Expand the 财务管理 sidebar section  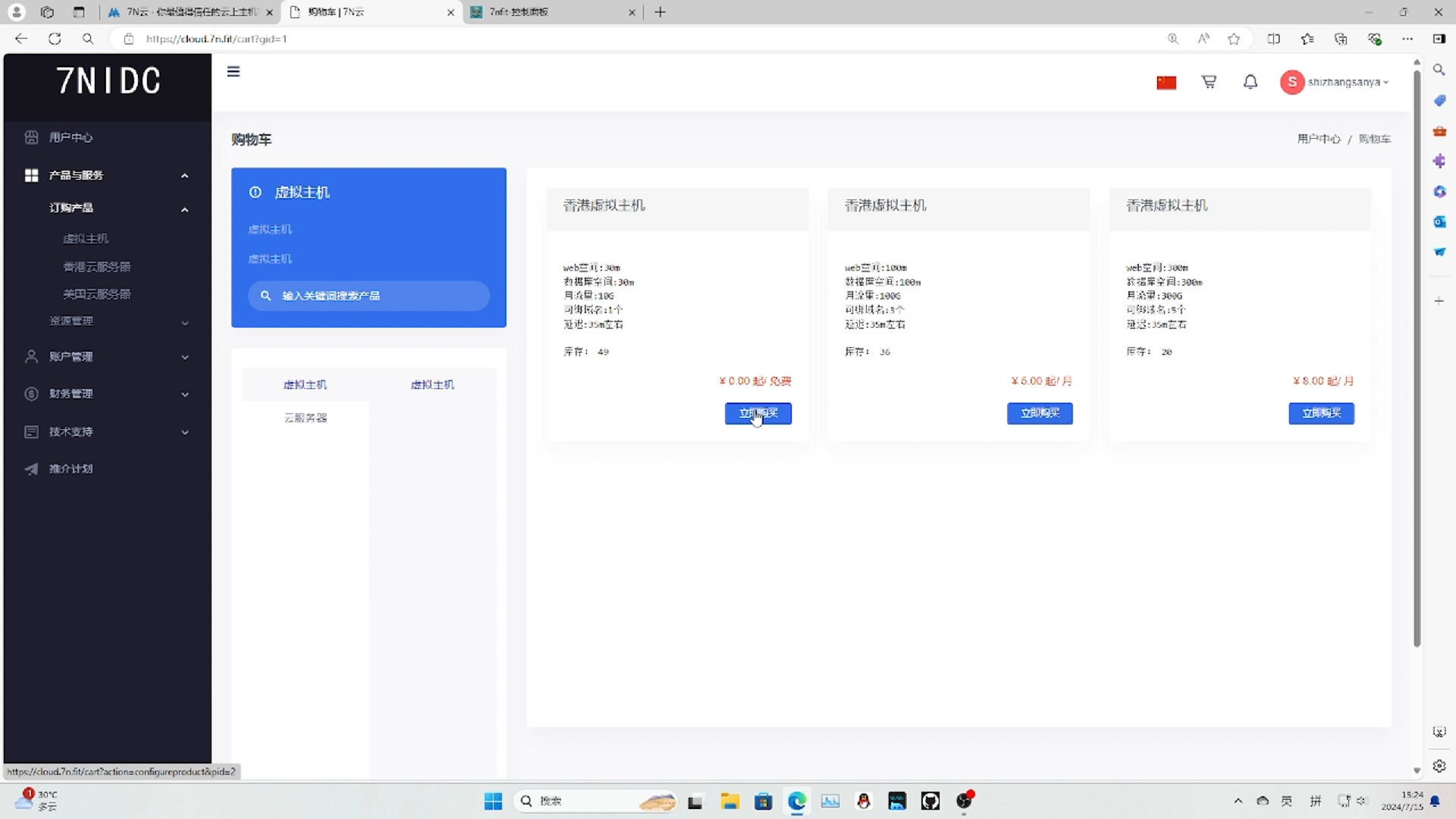(106, 394)
